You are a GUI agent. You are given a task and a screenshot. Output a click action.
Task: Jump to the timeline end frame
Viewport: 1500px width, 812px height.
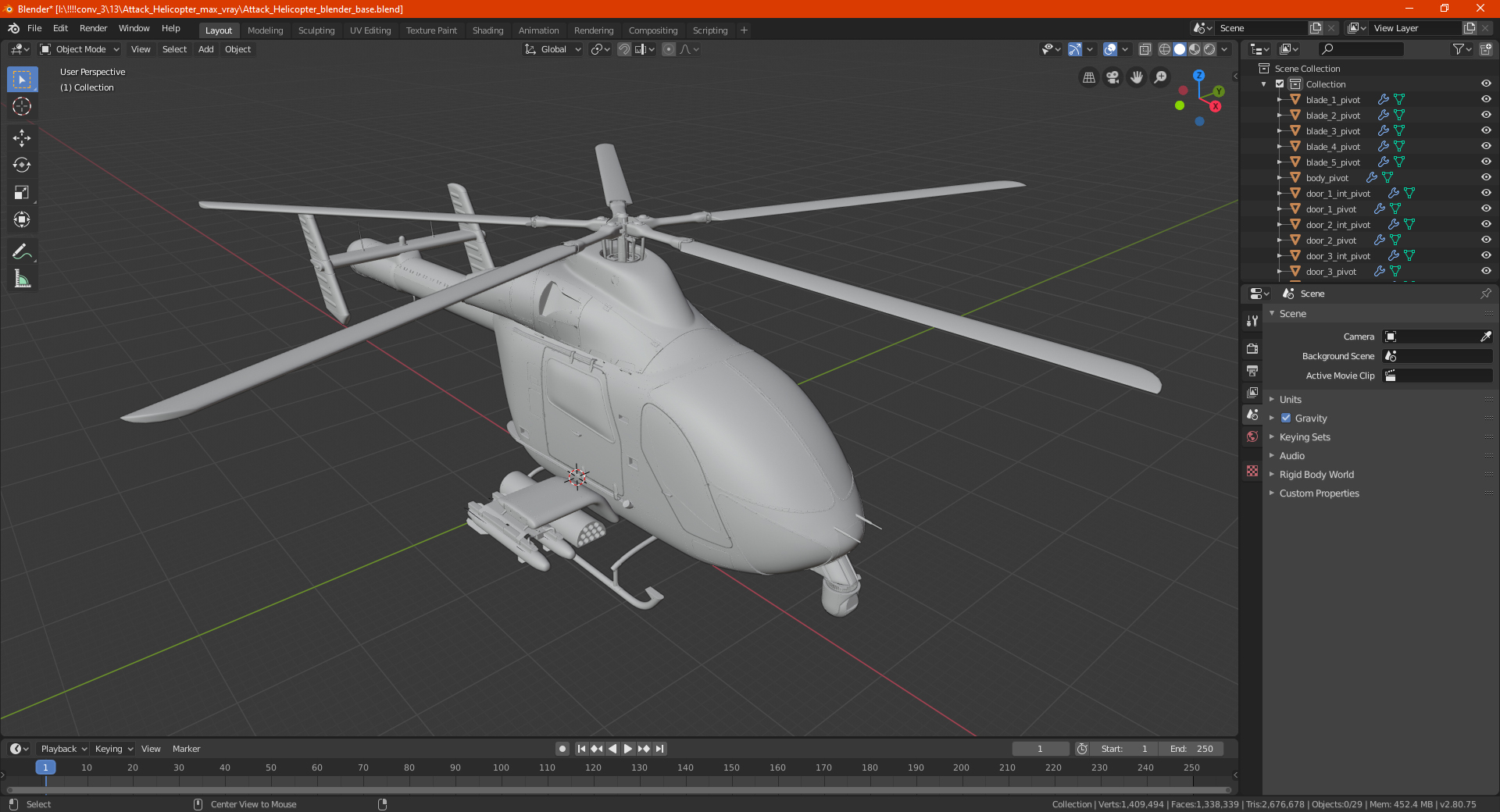point(660,749)
